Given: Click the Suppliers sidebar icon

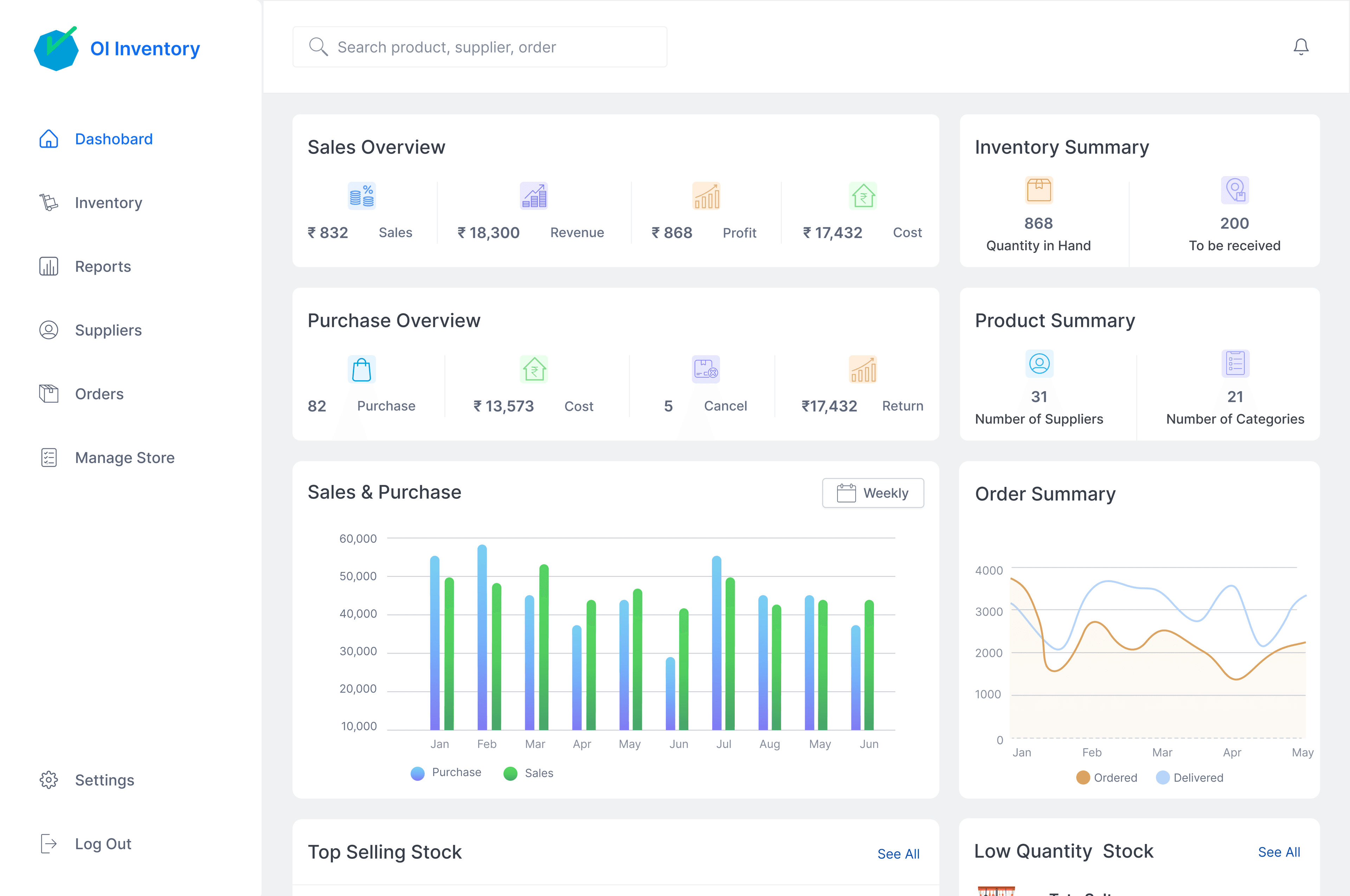Looking at the screenshot, I should point(49,330).
